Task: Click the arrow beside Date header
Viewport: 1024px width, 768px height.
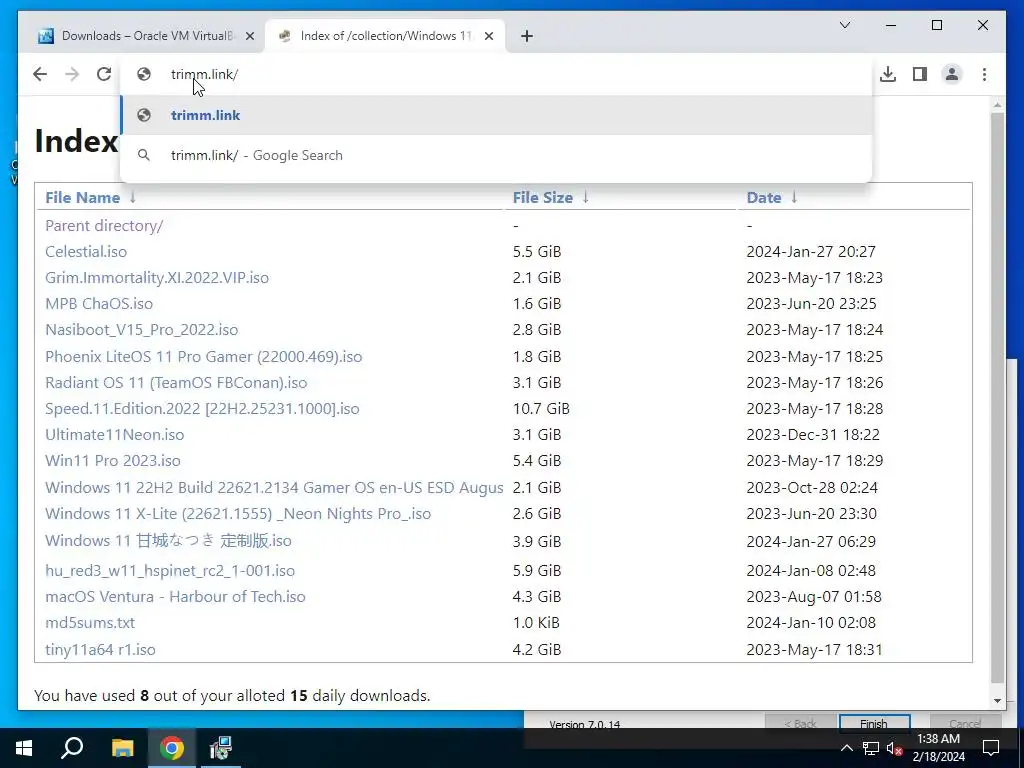Action: (x=793, y=197)
